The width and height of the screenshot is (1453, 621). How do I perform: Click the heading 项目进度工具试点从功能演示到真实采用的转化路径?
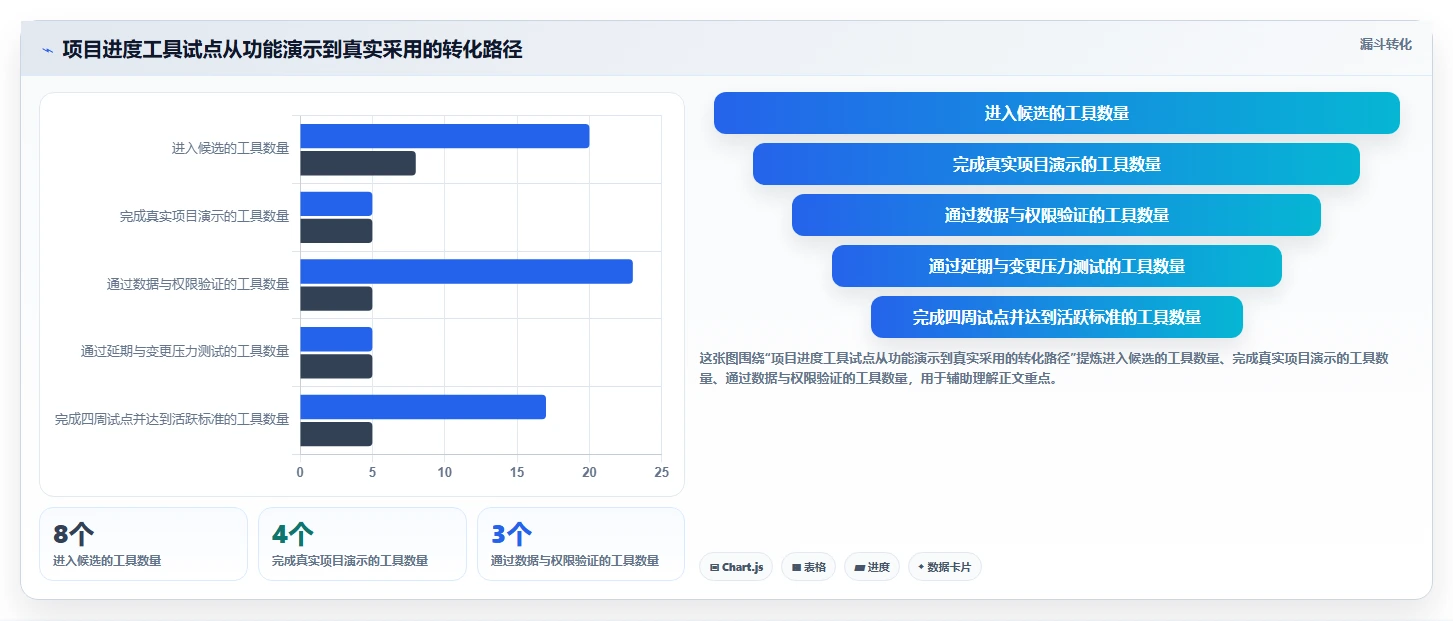pyautogui.click(x=292, y=50)
